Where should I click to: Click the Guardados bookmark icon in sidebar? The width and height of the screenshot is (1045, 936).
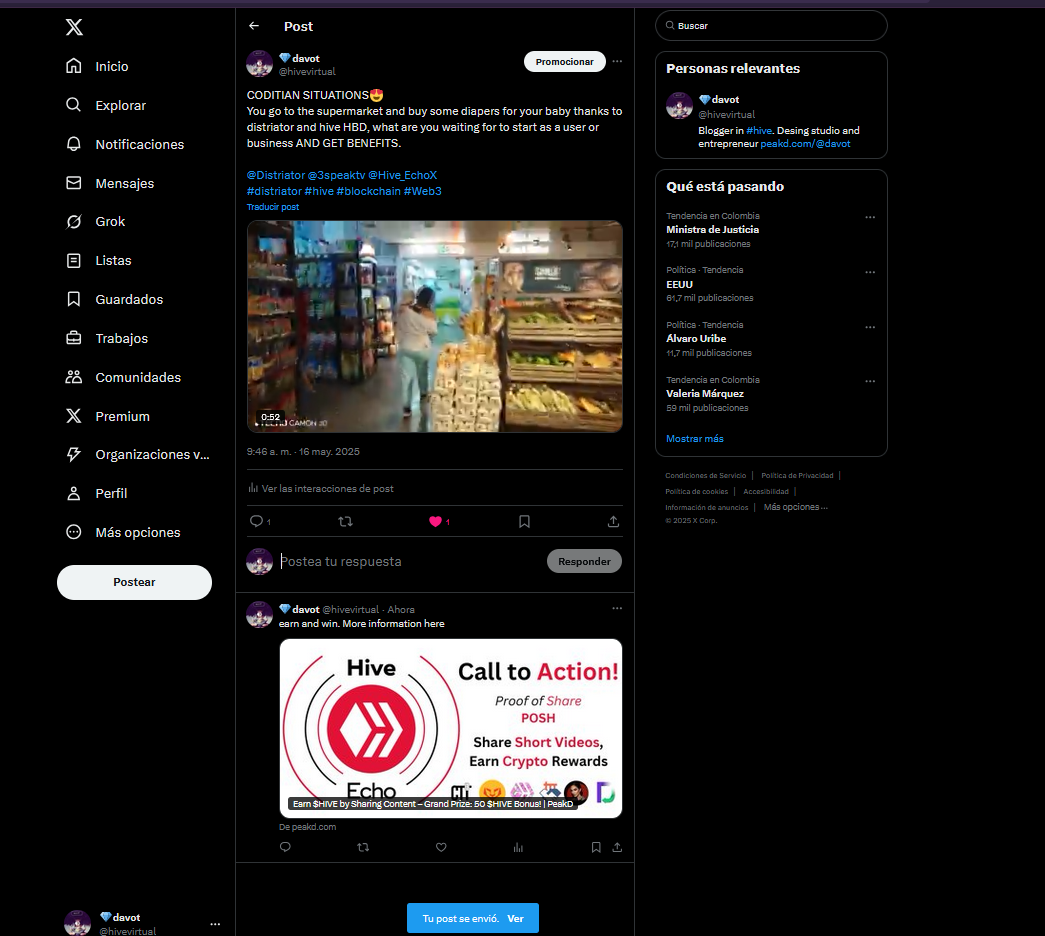coord(74,299)
